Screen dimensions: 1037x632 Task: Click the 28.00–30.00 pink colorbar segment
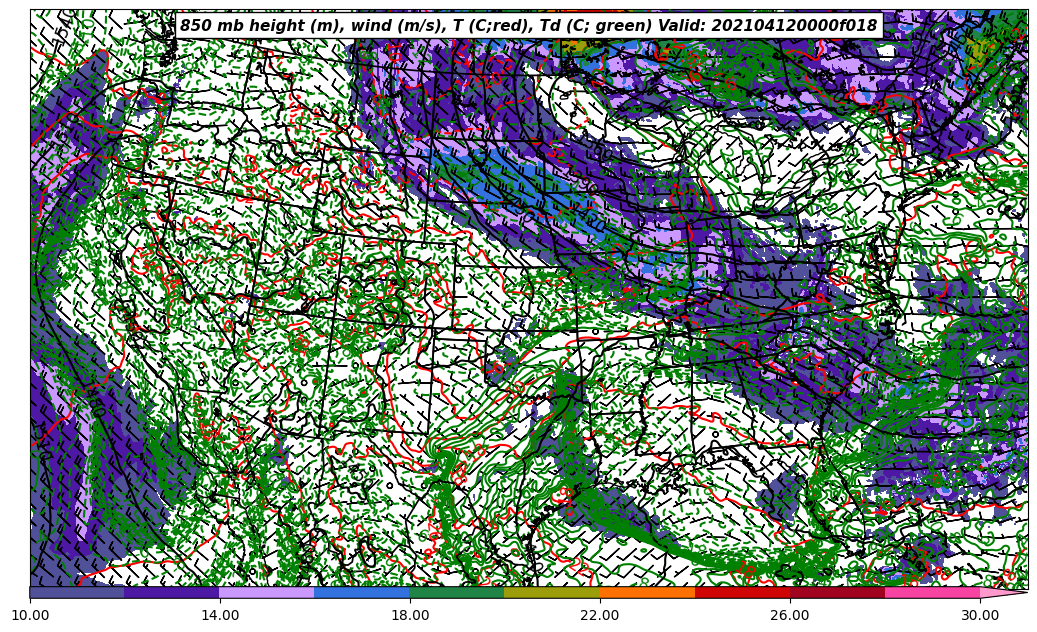[933, 592]
